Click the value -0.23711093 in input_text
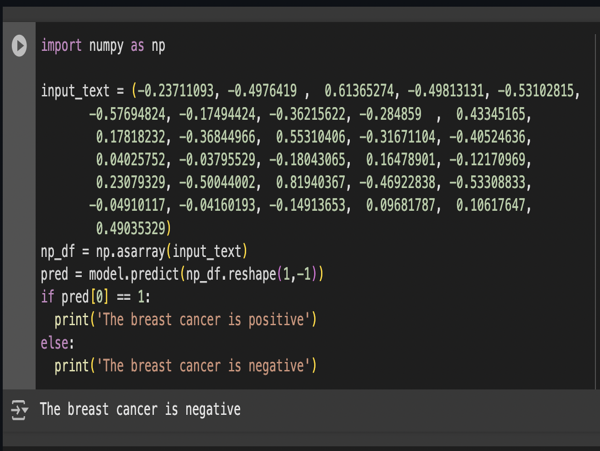This screenshot has width=600, height=451. click(x=175, y=91)
